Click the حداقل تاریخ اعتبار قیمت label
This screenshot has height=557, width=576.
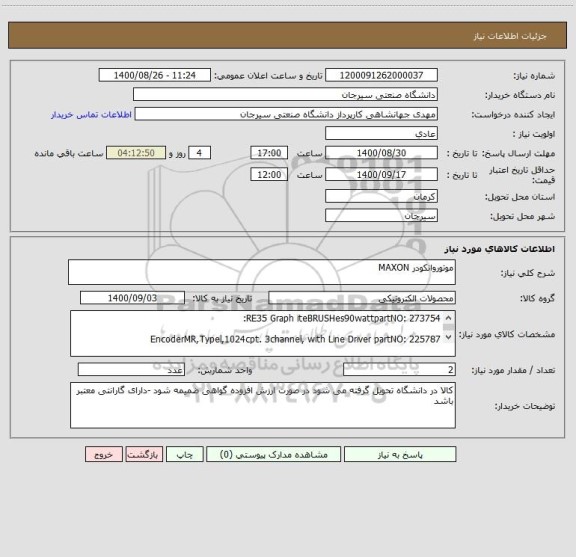tap(522, 175)
